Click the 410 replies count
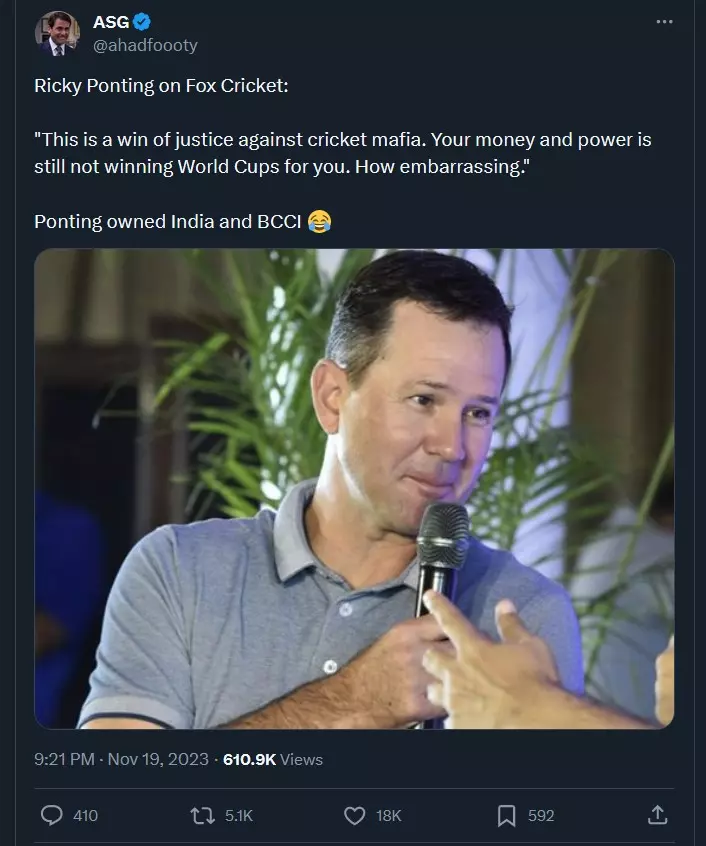Viewport: 706px width, 846px height. [85, 816]
